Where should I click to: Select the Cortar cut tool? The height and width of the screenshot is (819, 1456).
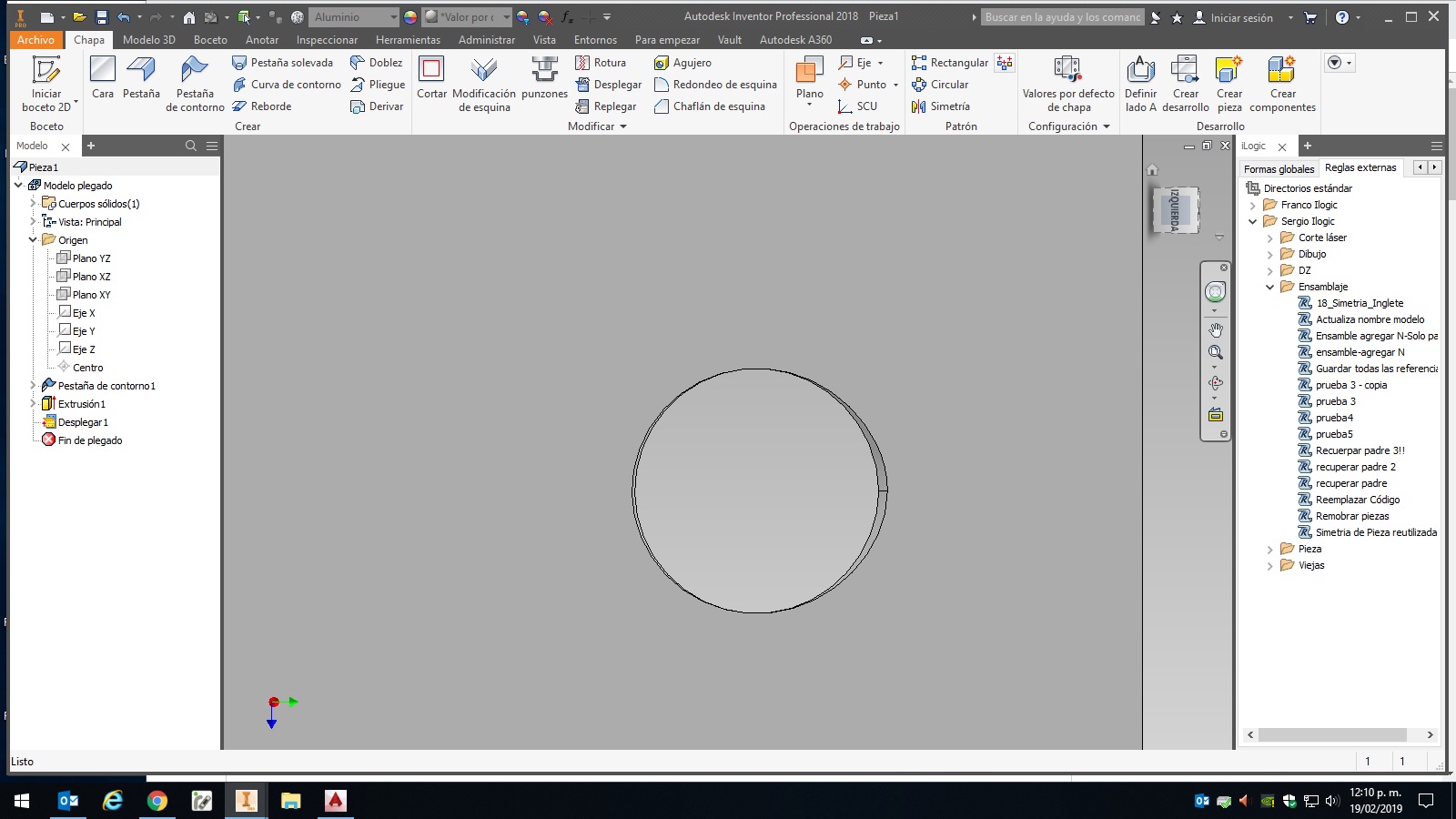[431, 82]
